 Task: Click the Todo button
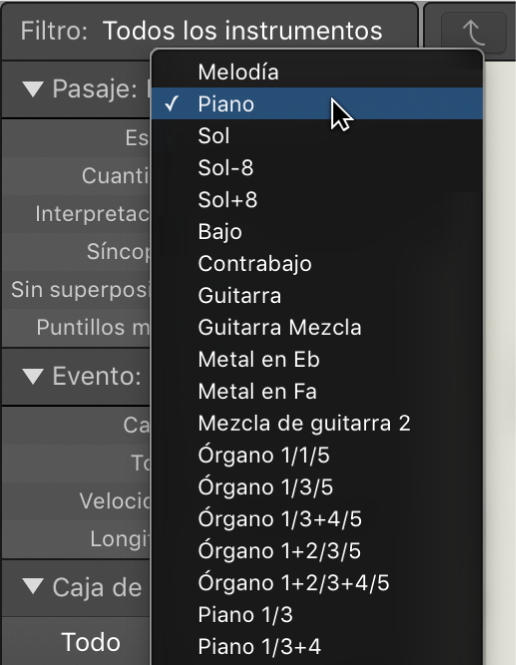point(91,642)
